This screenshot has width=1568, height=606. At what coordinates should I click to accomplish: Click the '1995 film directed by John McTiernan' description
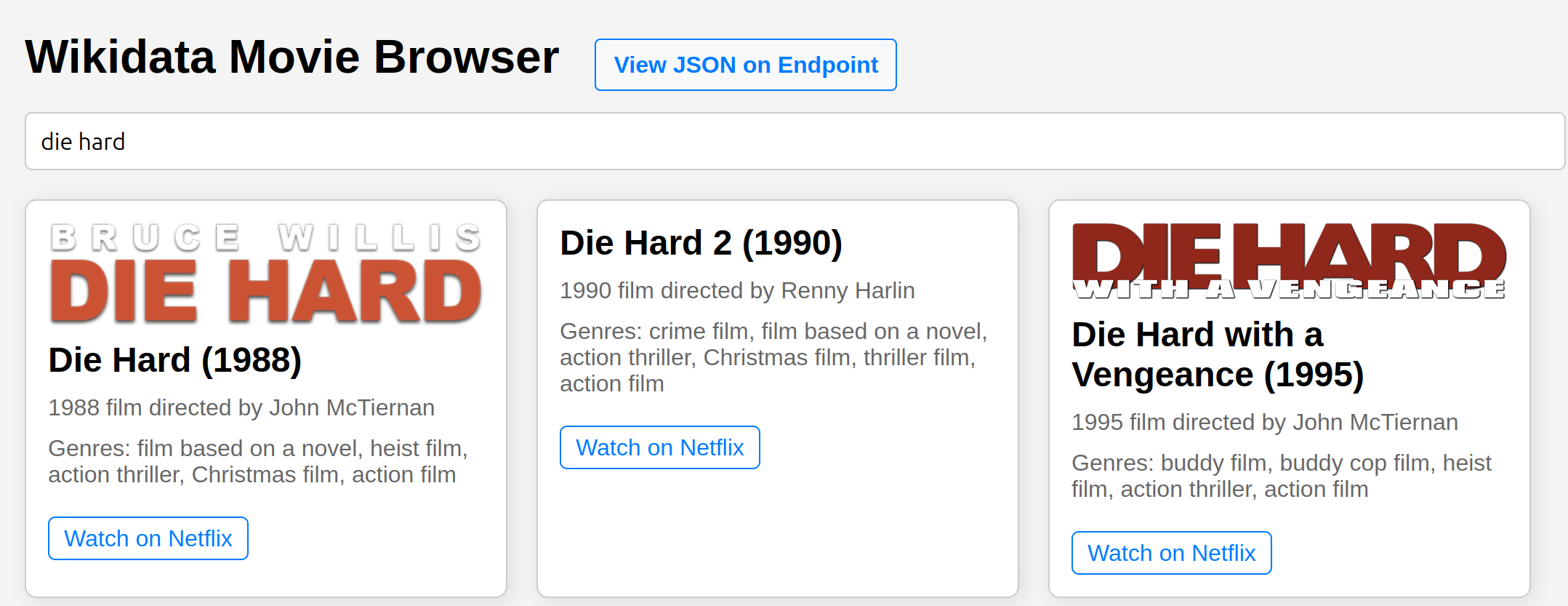point(1265,422)
